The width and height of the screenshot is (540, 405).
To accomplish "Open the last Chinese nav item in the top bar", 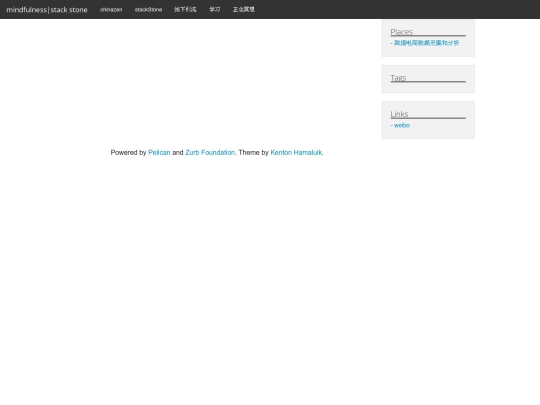I will coord(244,10).
